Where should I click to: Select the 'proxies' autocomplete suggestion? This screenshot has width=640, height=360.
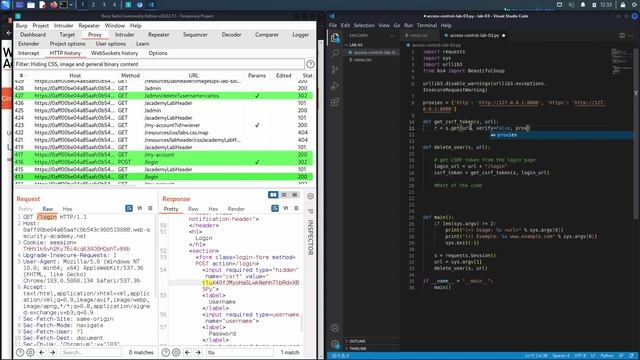[561, 135]
